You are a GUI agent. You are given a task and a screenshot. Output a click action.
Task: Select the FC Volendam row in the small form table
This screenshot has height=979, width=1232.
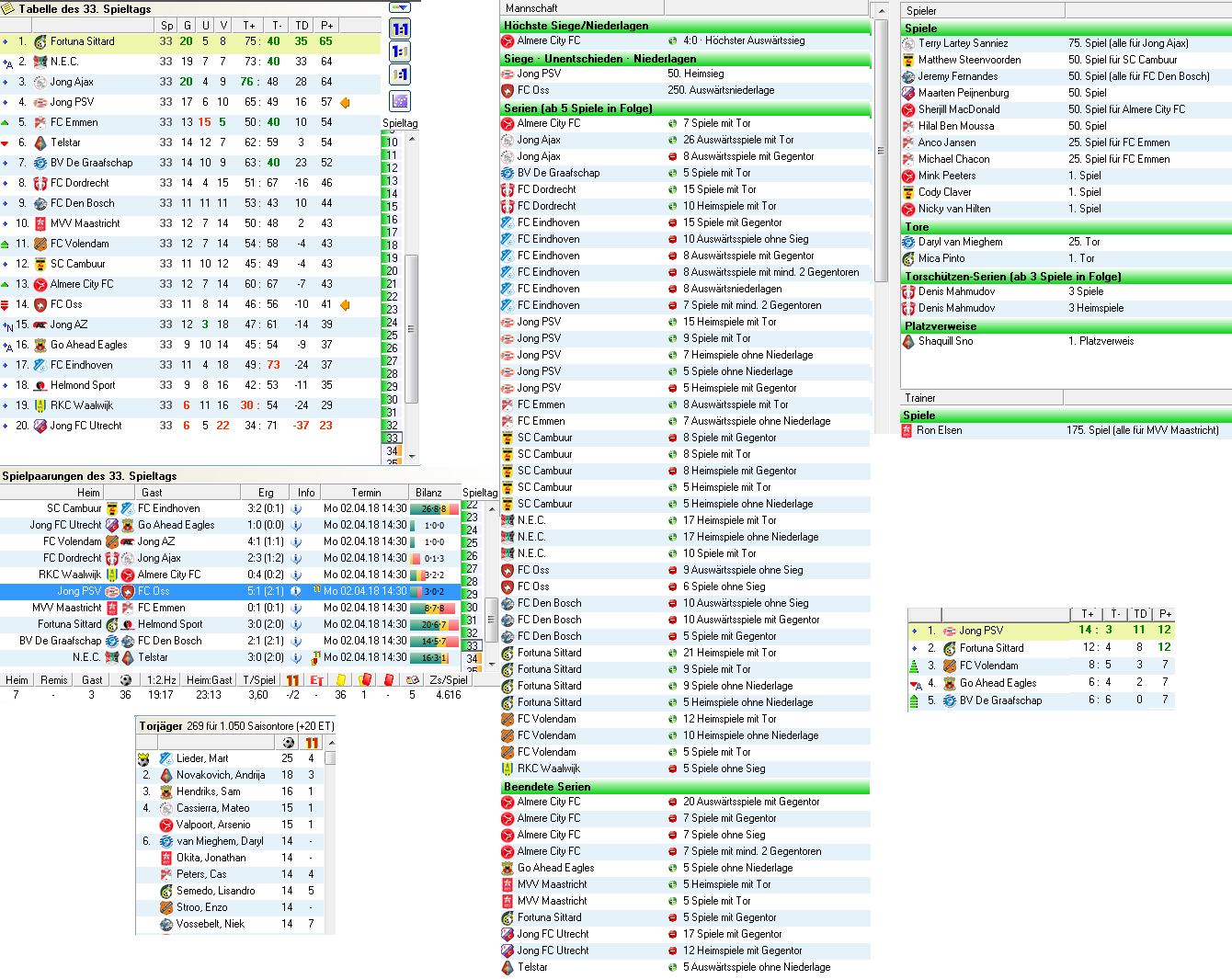[1041, 666]
